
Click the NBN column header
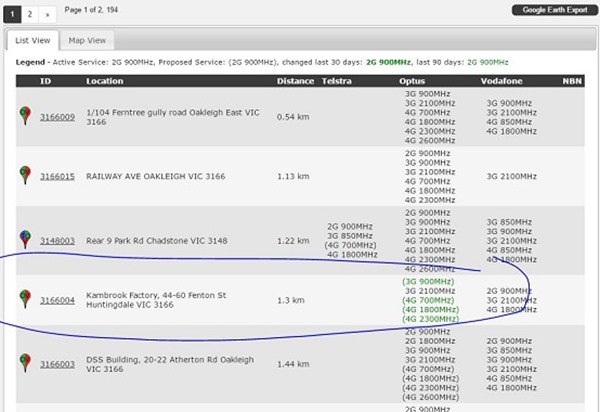pyautogui.click(x=572, y=81)
